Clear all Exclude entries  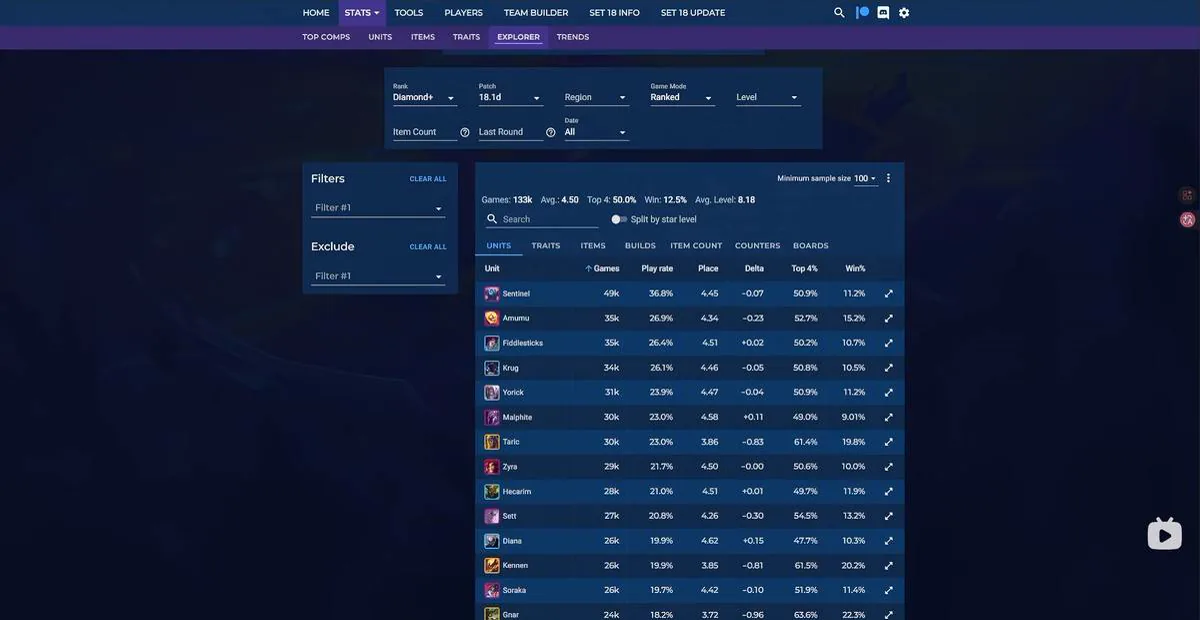point(428,247)
